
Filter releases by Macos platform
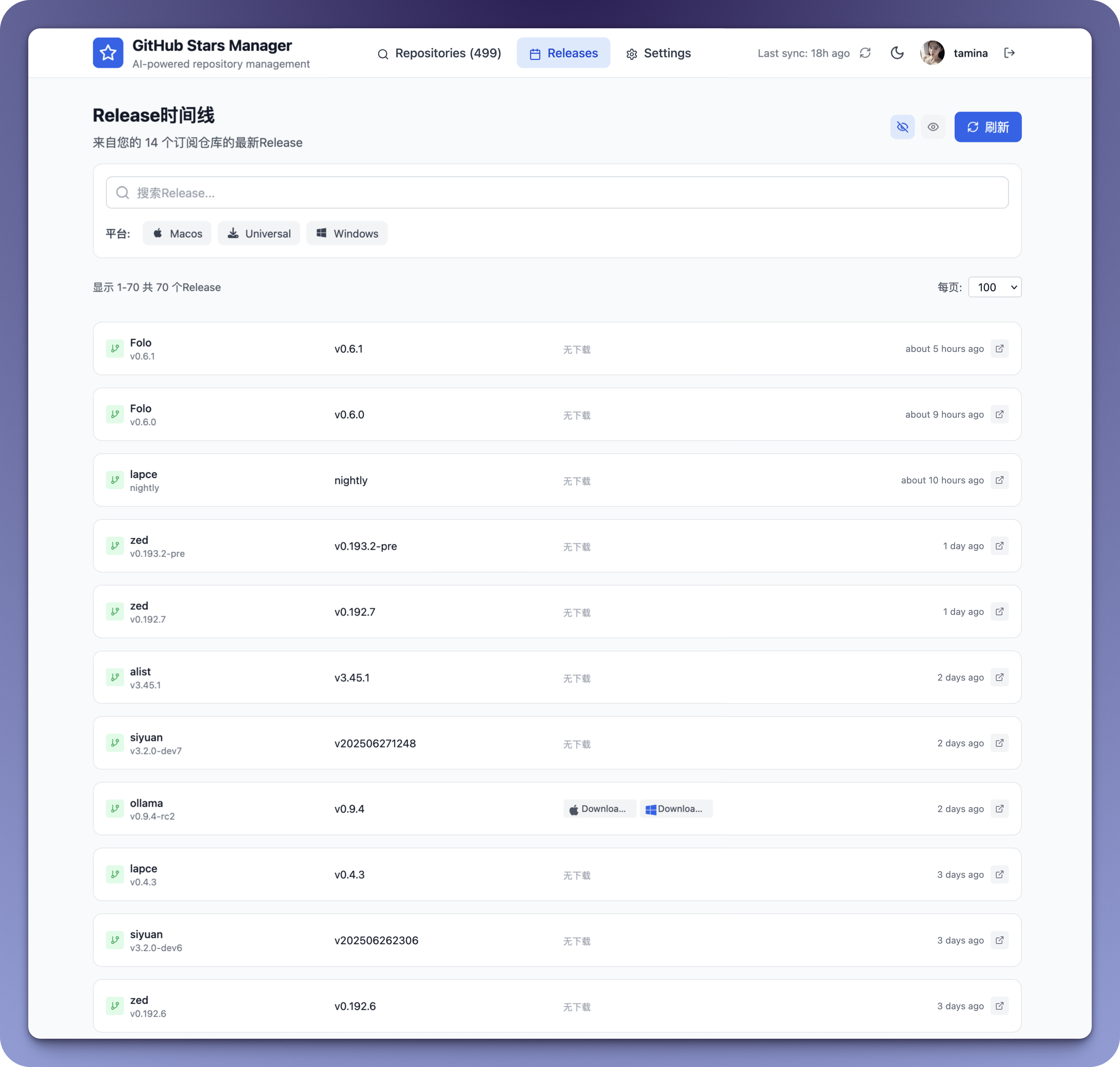pos(177,233)
